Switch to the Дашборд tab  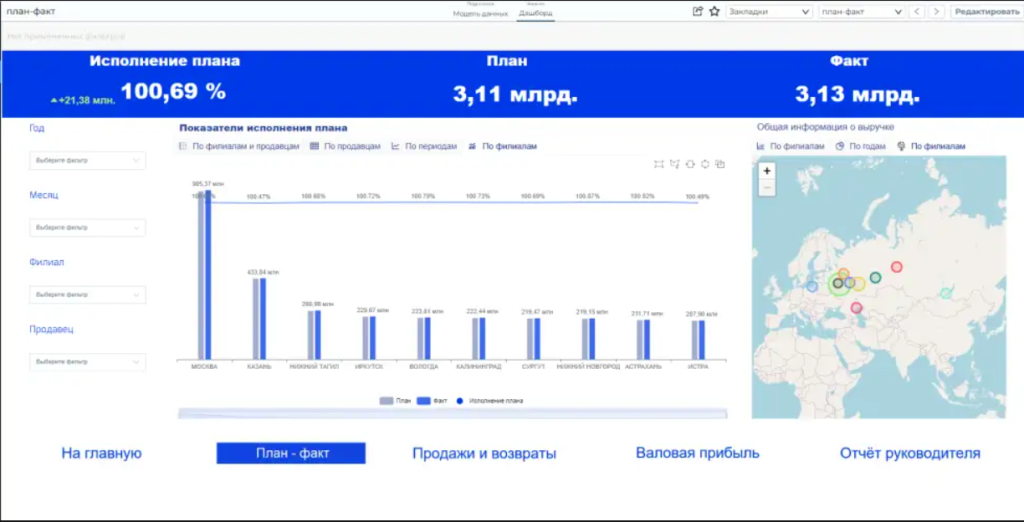pyautogui.click(x=536, y=12)
